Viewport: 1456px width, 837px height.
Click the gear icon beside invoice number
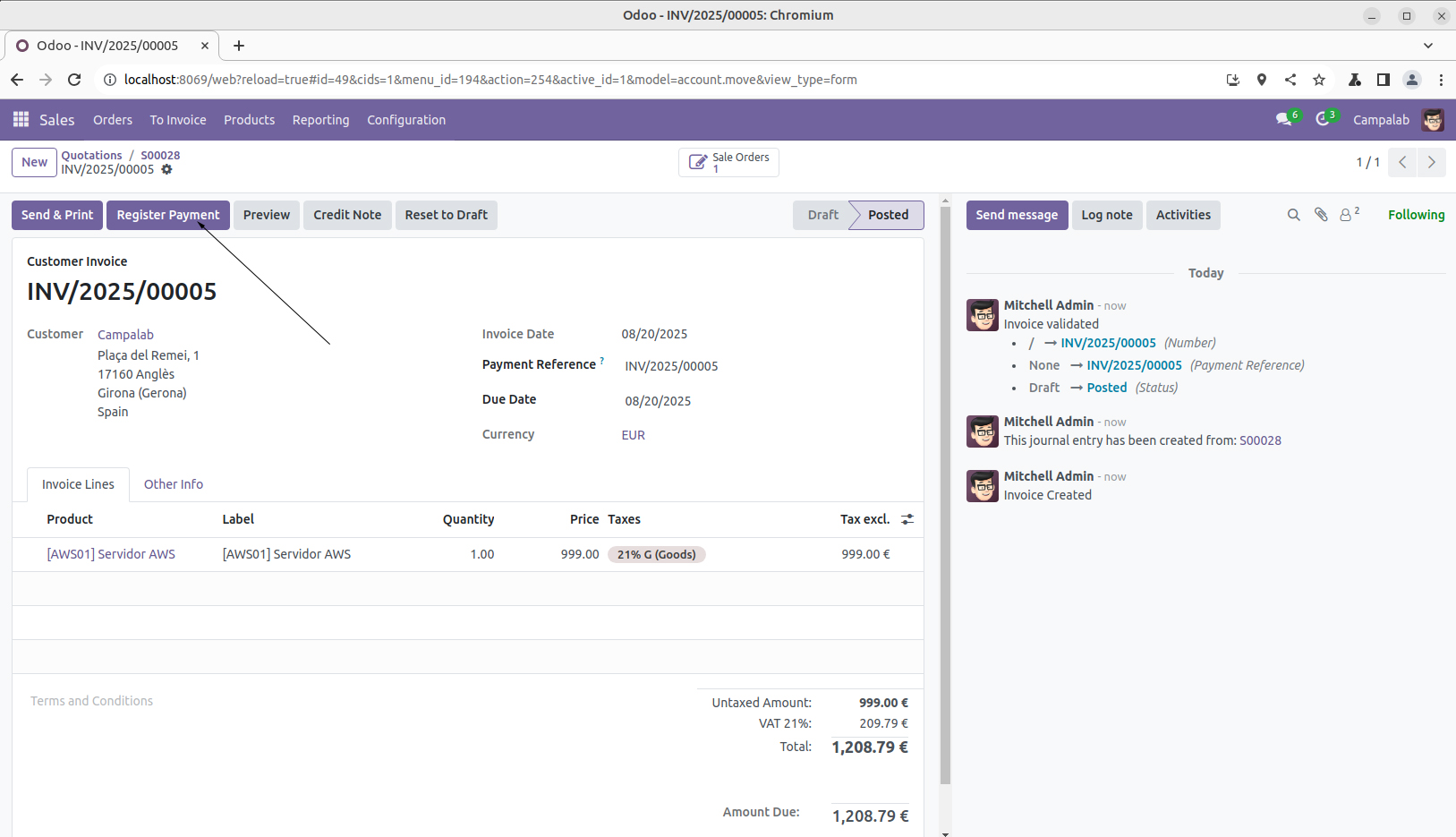(166, 169)
